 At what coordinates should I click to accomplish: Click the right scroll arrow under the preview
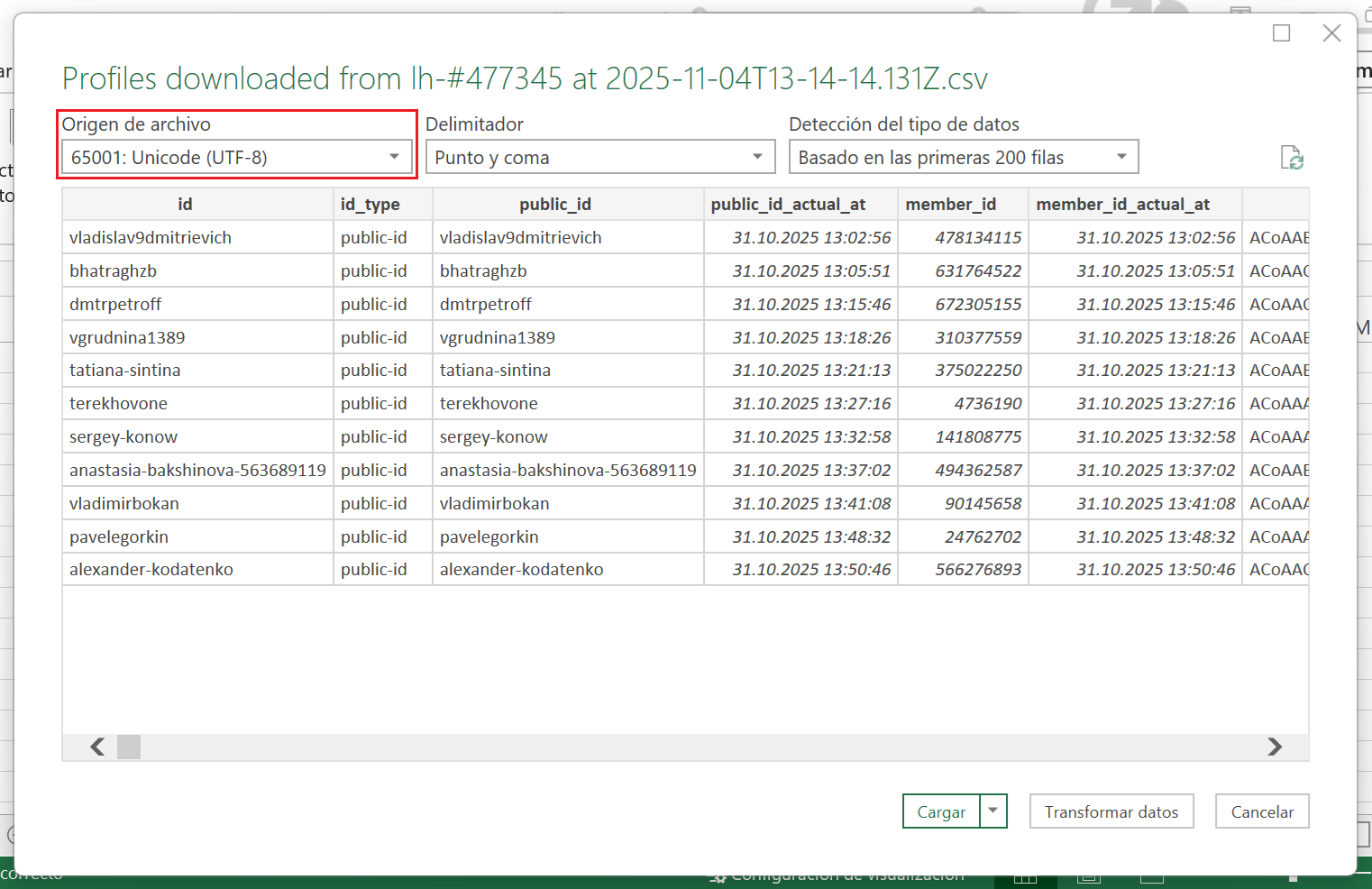(1274, 747)
